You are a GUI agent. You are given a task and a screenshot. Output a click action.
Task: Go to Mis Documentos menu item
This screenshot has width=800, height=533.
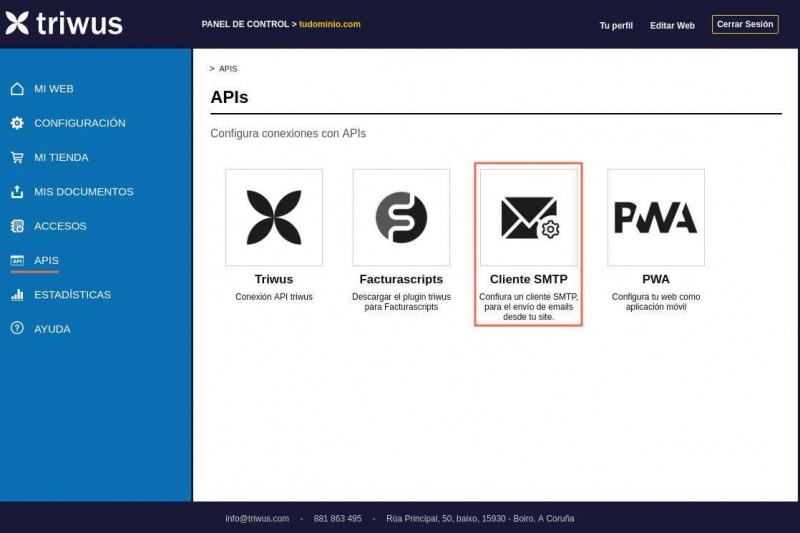[x=83, y=192]
